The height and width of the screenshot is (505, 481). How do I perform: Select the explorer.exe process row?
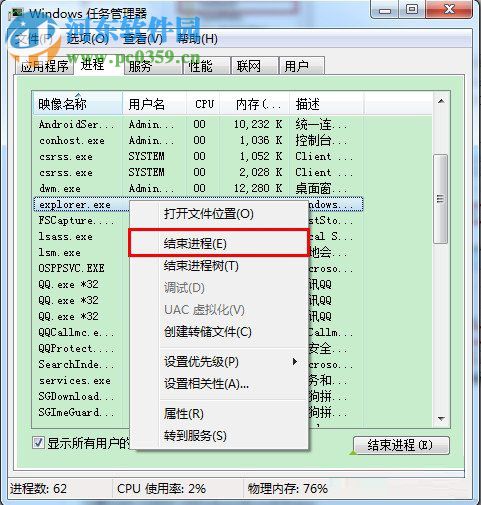pos(198,204)
